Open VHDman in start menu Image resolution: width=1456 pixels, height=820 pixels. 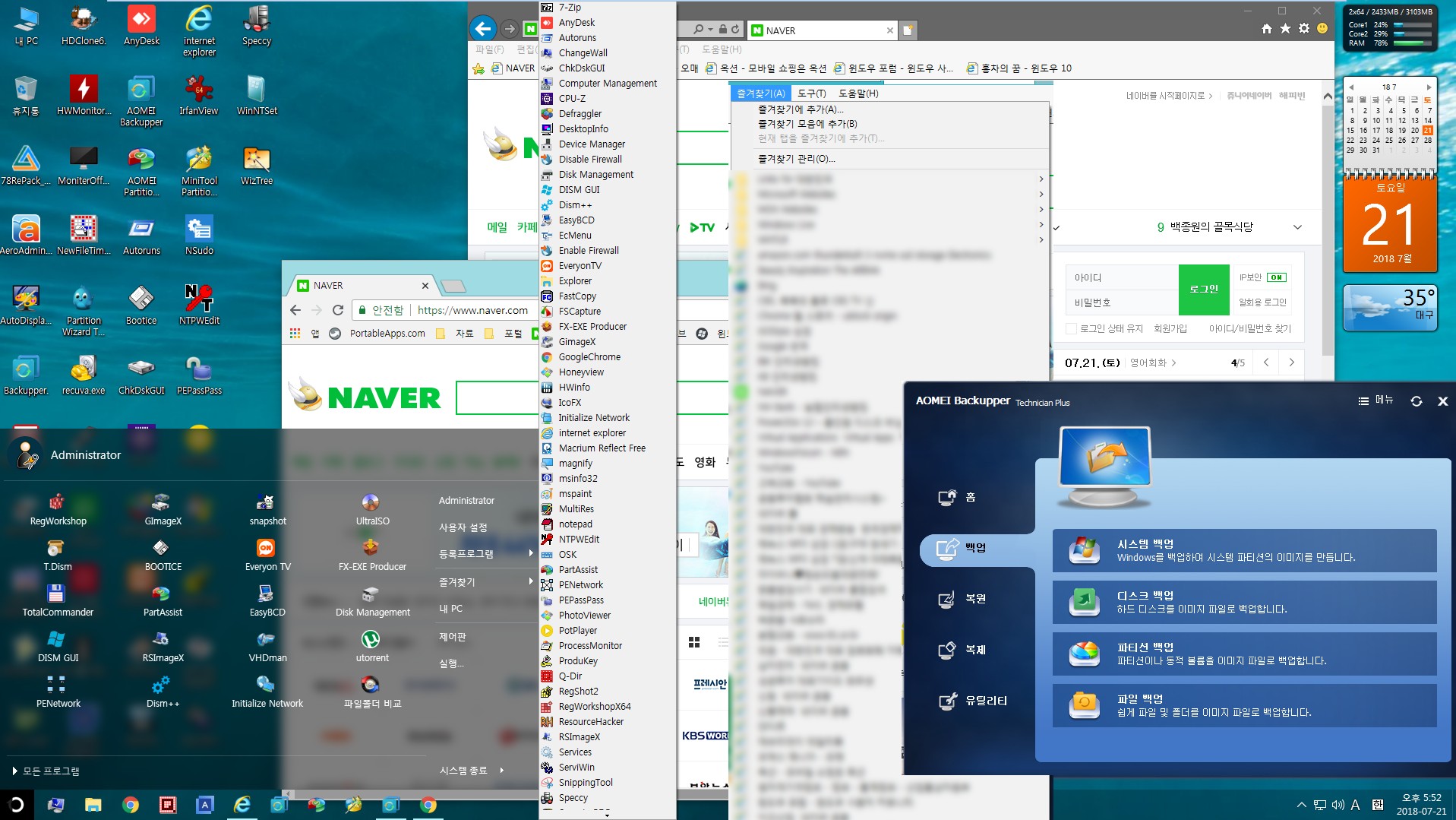pyautogui.click(x=267, y=646)
